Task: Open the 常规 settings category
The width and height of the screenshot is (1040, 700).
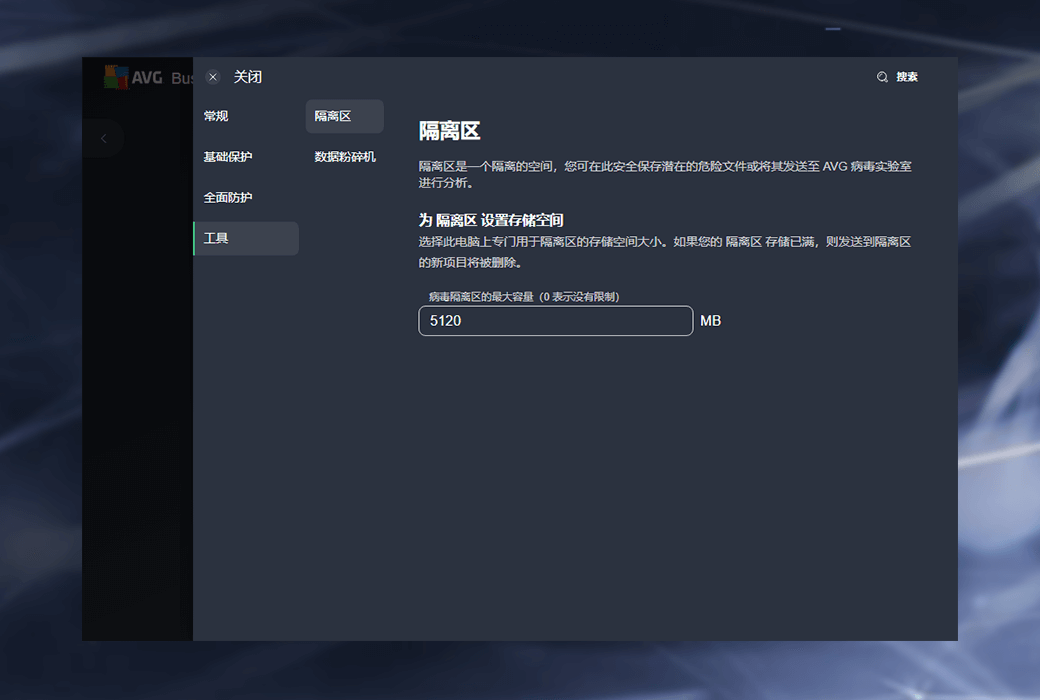Action: coord(216,116)
